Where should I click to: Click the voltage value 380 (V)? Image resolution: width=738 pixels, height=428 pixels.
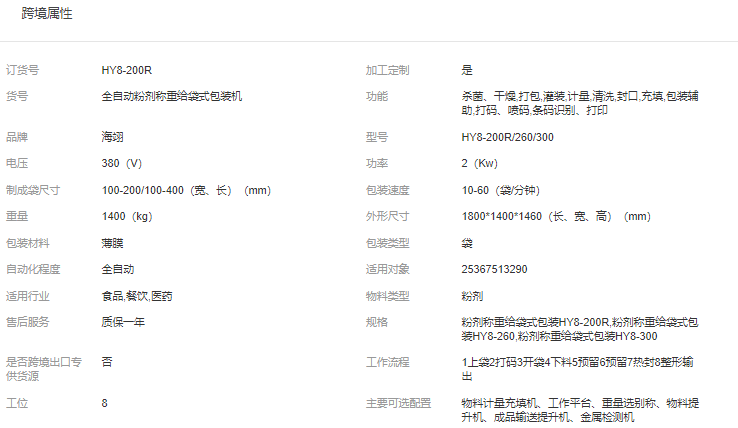[x=122, y=163]
